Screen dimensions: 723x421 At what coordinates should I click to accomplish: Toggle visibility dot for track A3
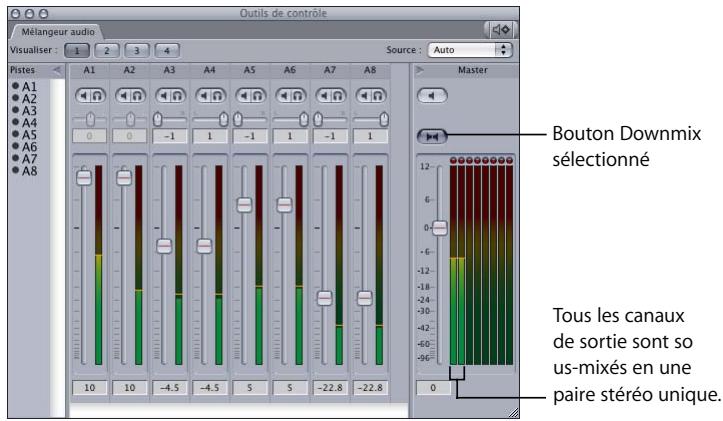(x=15, y=110)
